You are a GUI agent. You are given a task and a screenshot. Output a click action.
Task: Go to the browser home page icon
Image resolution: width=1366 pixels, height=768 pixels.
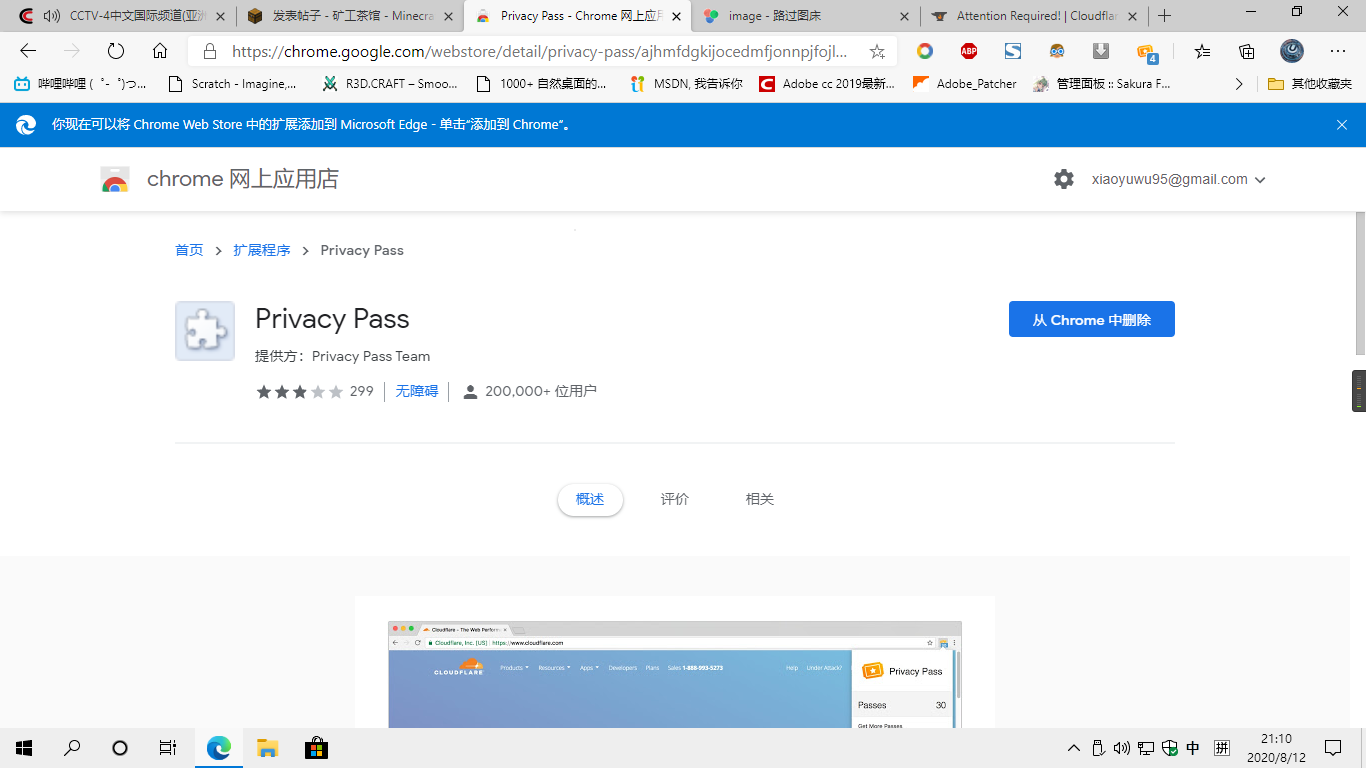[x=160, y=51]
